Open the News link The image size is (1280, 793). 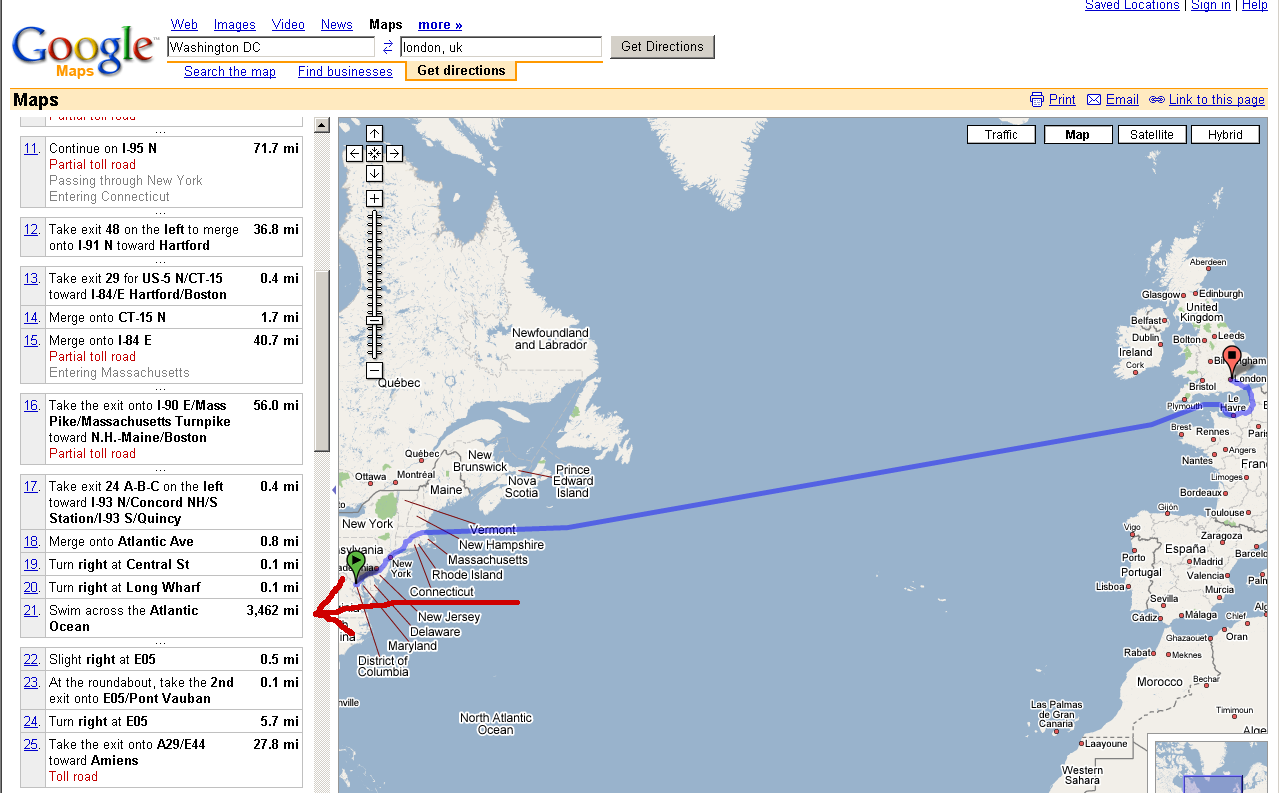pyautogui.click(x=337, y=25)
